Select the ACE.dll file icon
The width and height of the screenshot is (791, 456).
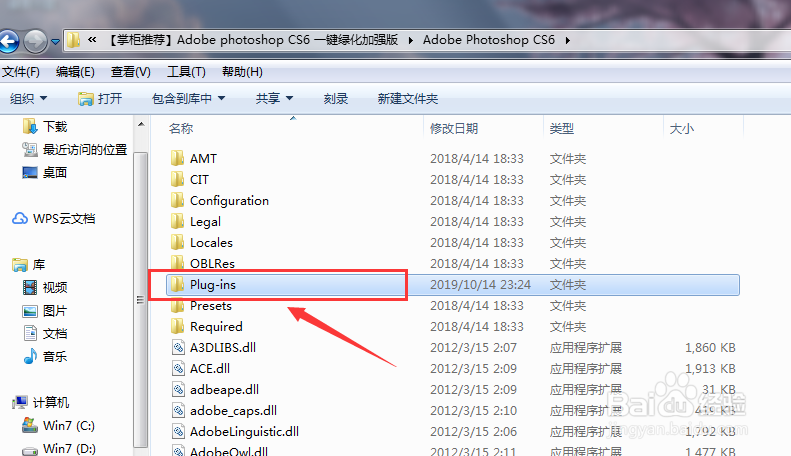point(178,369)
